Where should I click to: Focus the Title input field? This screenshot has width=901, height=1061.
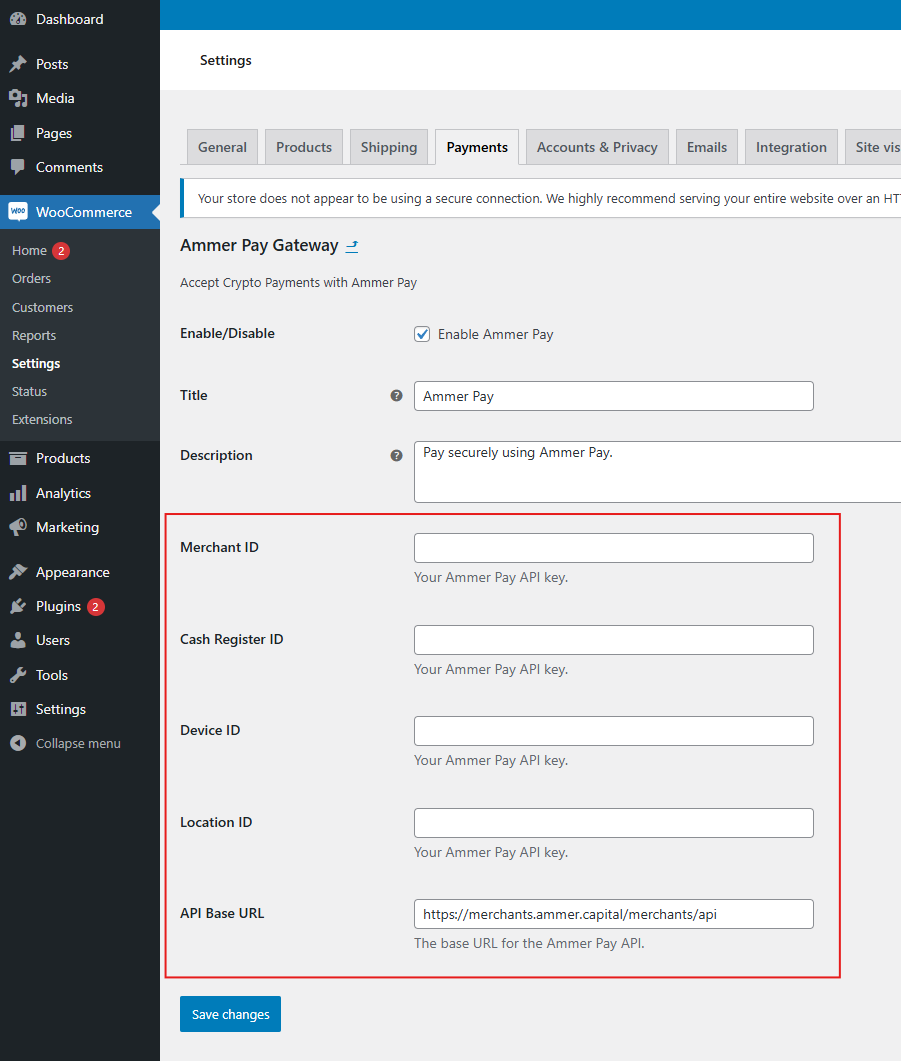(614, 396)
